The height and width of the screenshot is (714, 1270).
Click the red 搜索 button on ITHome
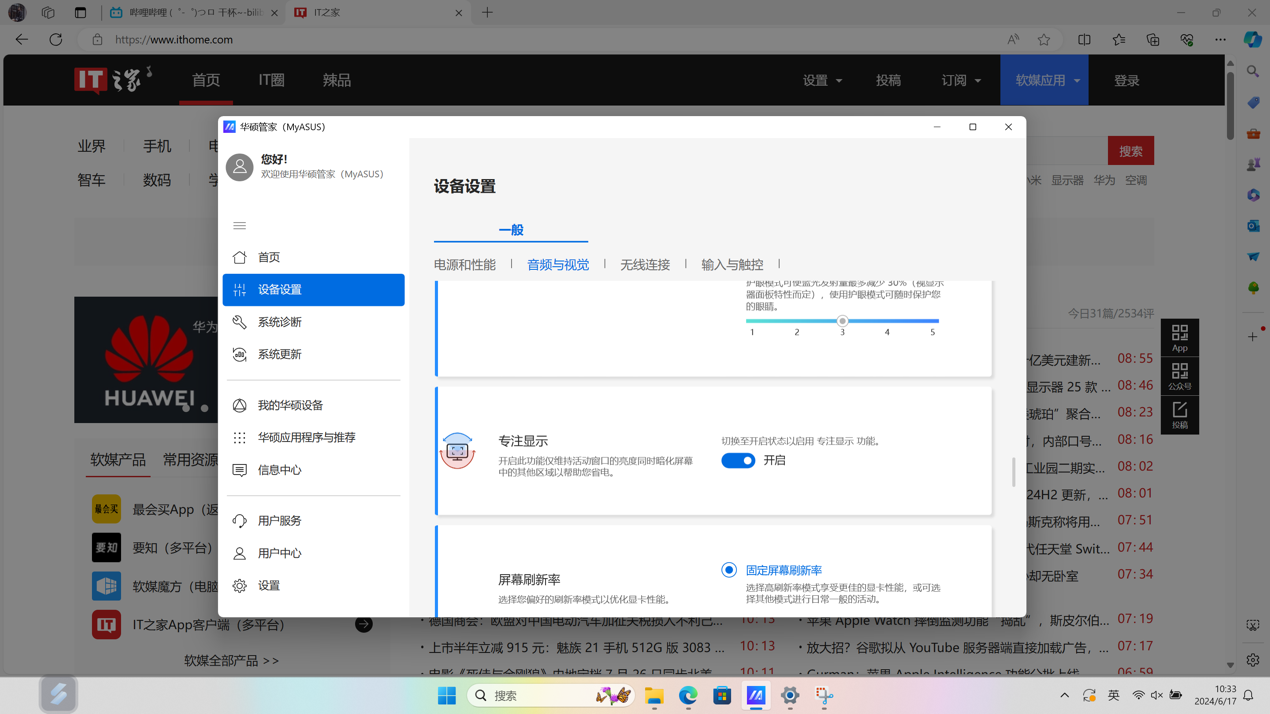(1130, 151)
